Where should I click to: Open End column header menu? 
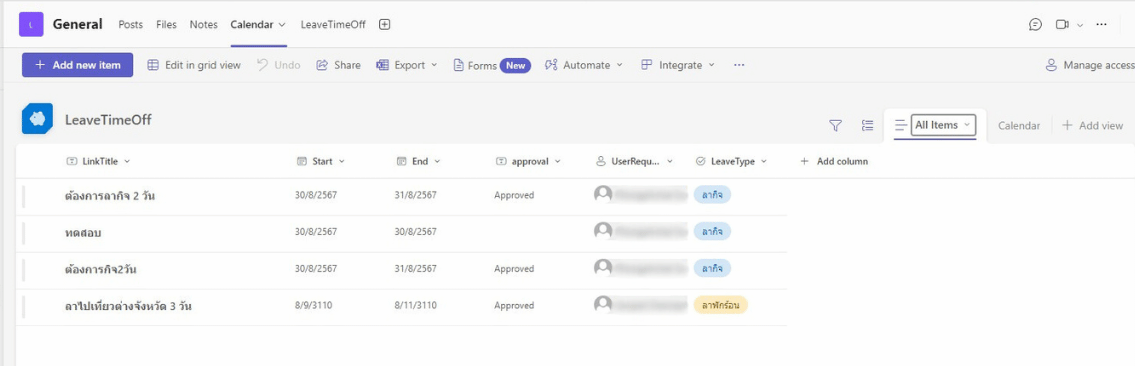(418, 161)
